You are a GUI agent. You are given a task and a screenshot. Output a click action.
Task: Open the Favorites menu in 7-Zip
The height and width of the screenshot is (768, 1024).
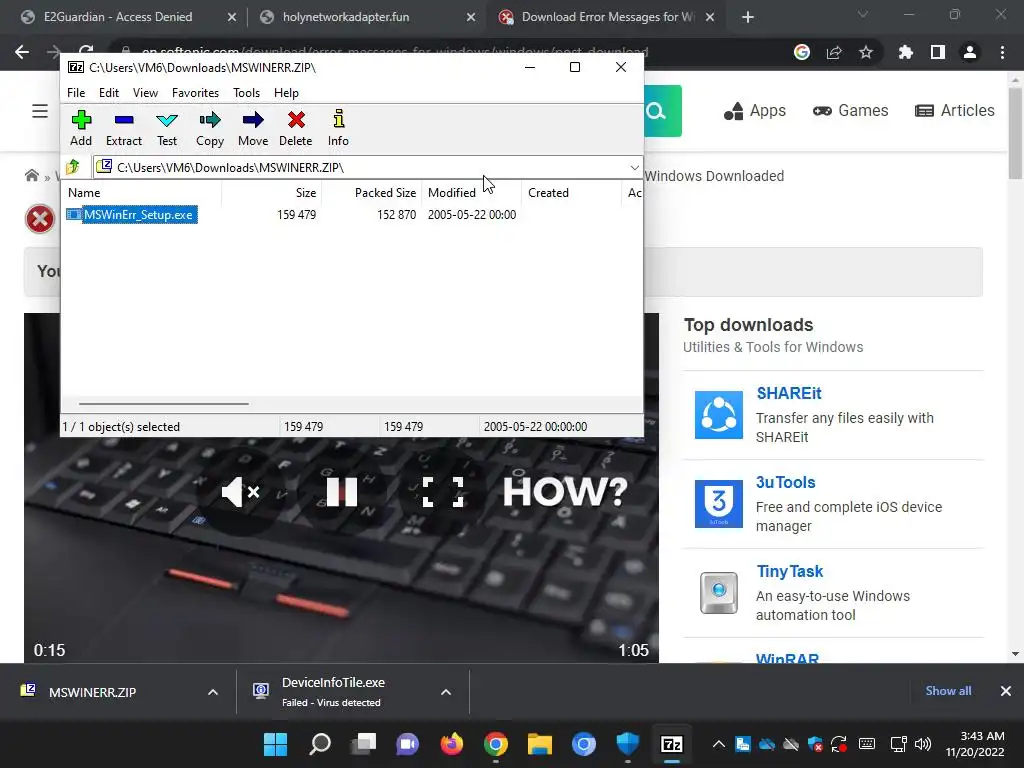tap(195, 93)
